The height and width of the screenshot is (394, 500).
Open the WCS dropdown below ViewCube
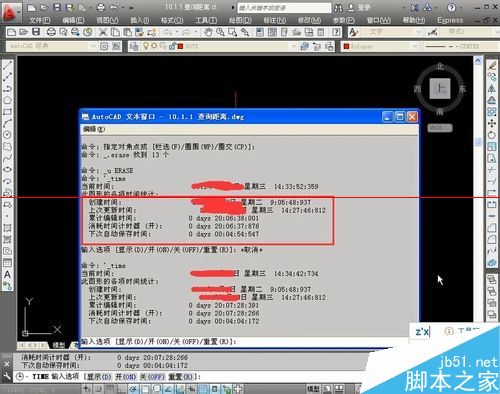(x=440, y=128)
